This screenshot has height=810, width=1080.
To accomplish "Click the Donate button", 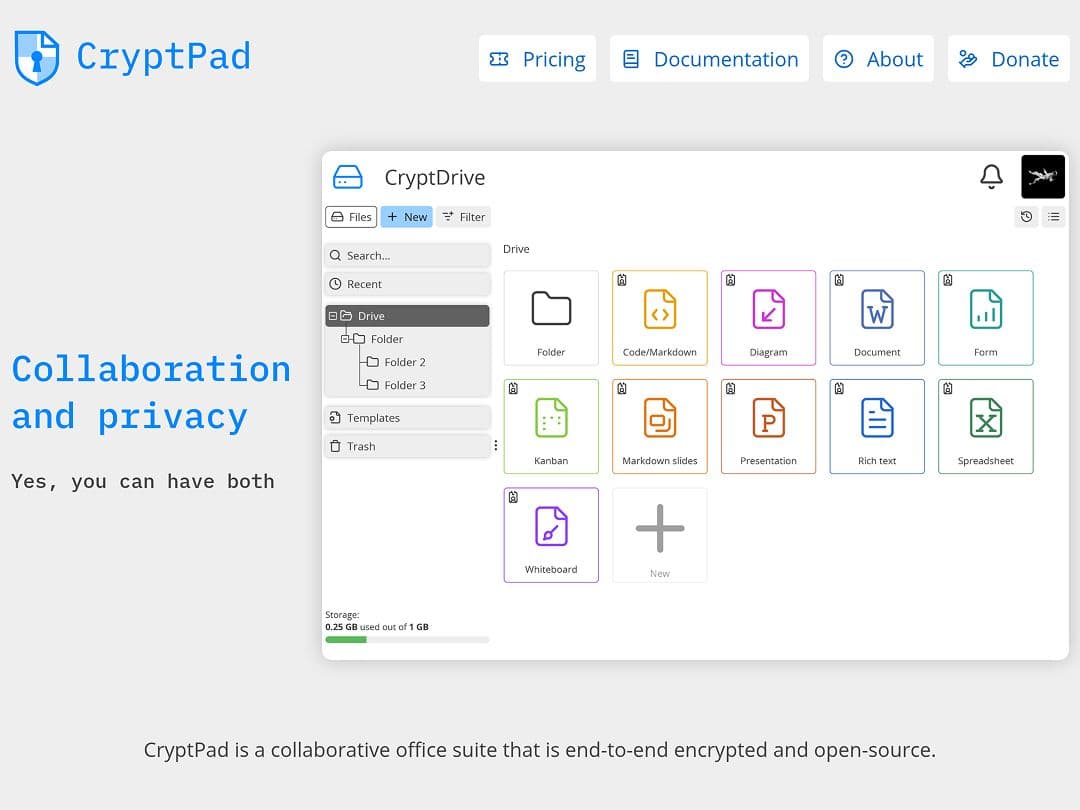I will click(x=1008, y=59).
